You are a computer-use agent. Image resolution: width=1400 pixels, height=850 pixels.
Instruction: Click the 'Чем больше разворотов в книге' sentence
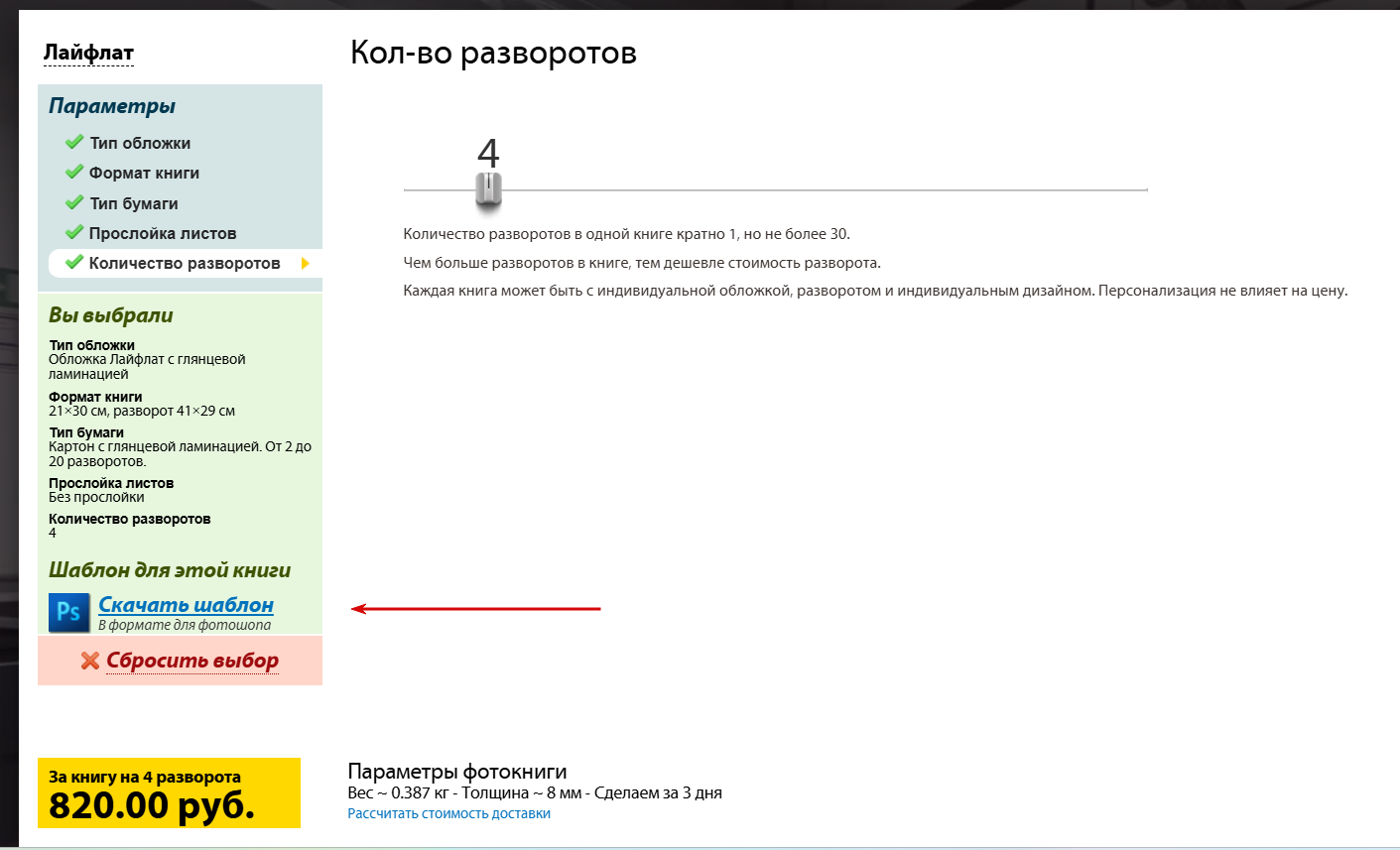(x=642, y=263)
